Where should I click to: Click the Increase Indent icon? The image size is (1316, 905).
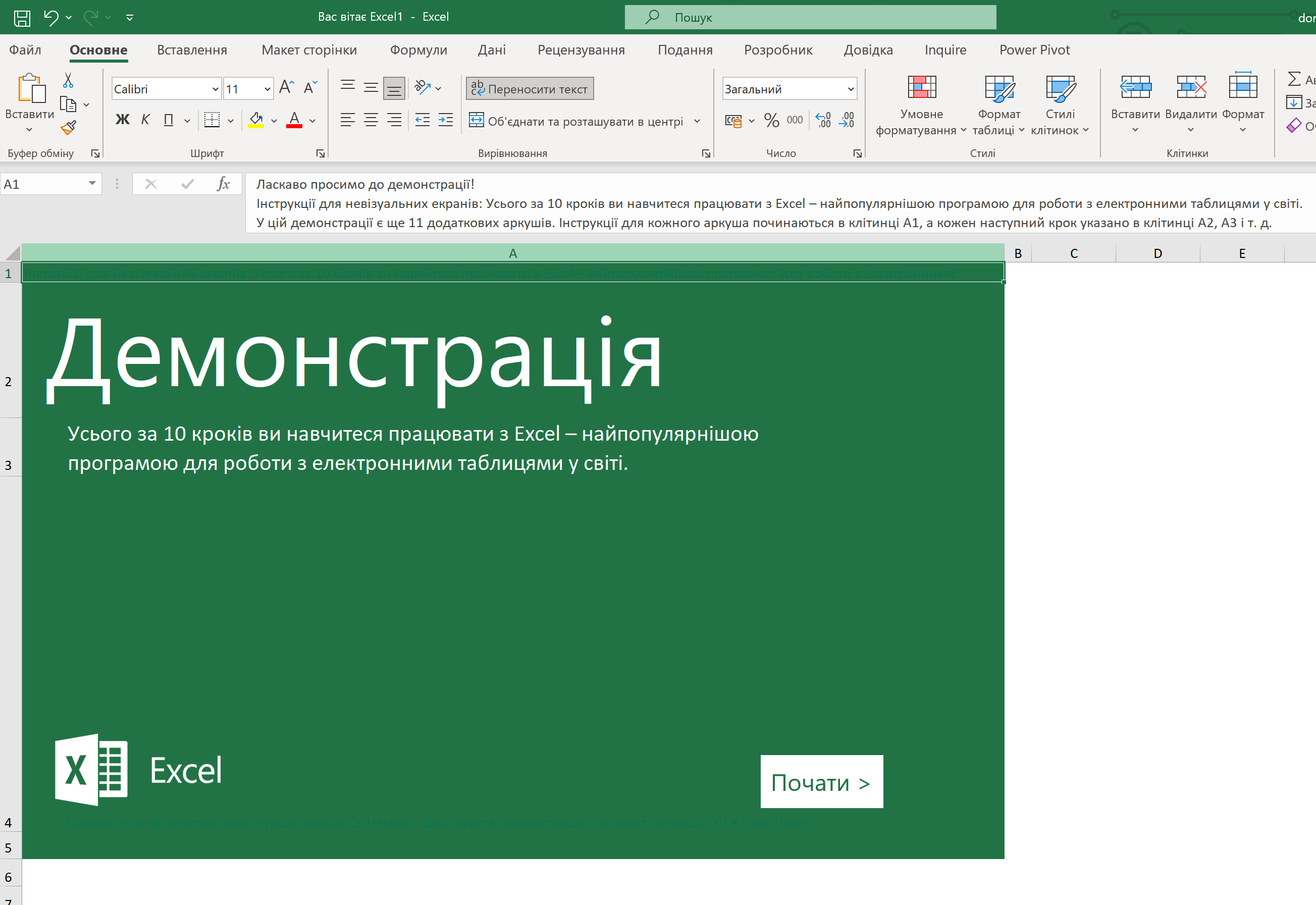tap(446, 120)
